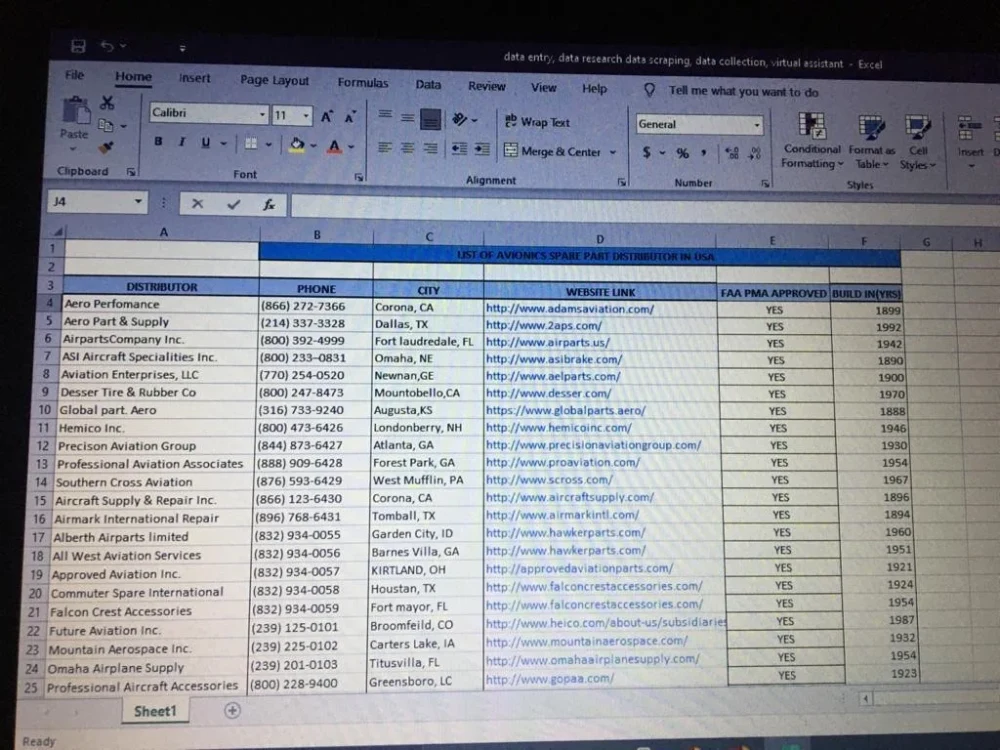Open https://www.globalparts.aero/ link
The height and width of the screenshot is (750, 1000).
(565, 410)
